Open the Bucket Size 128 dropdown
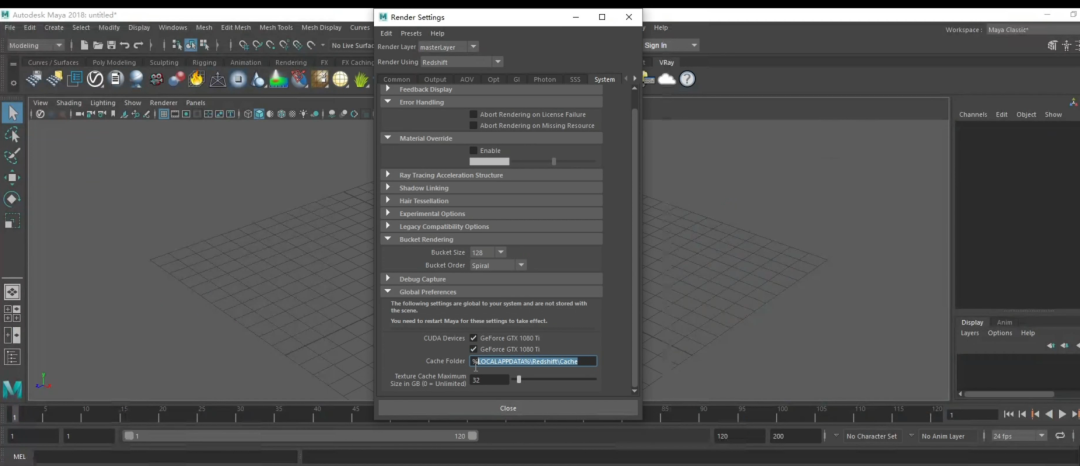 [x=488, y=253]
